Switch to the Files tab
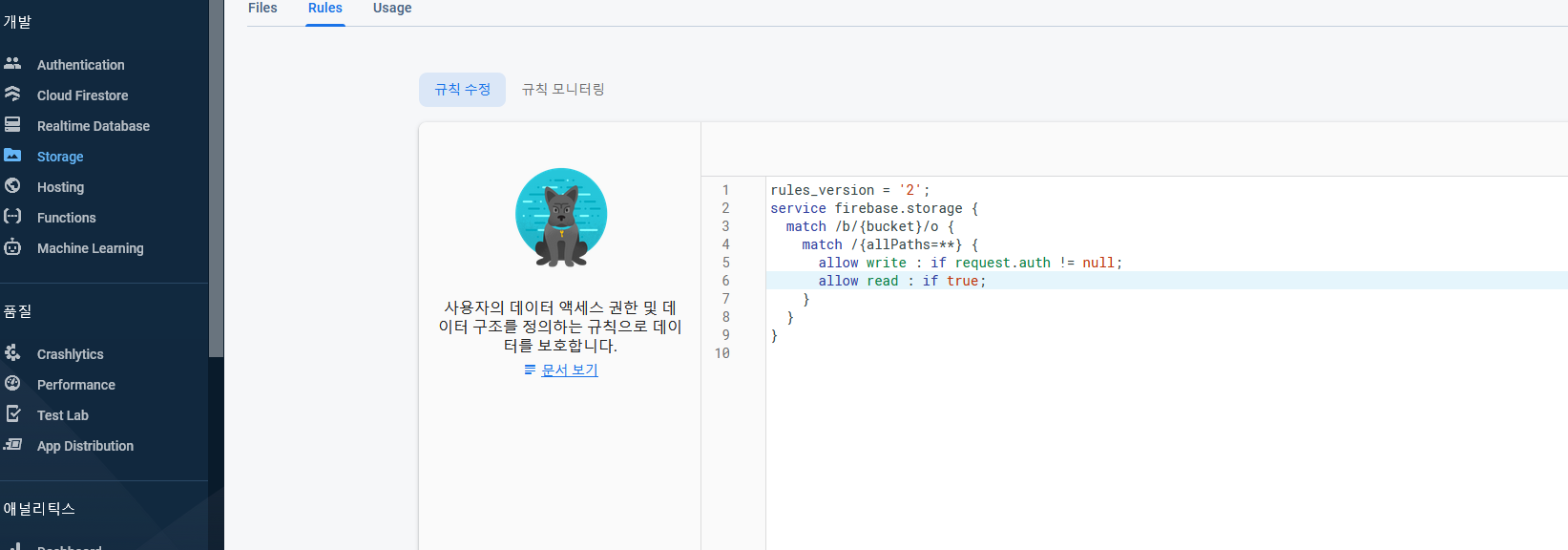Viewport: 1568px width, 550px height. tap(262, 8)
